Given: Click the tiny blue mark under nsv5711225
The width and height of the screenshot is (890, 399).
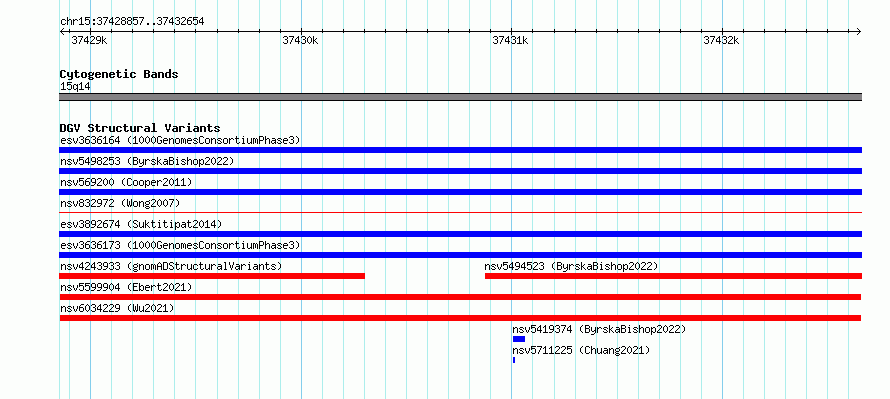Looking at the screenshot, I should [514, 360].
